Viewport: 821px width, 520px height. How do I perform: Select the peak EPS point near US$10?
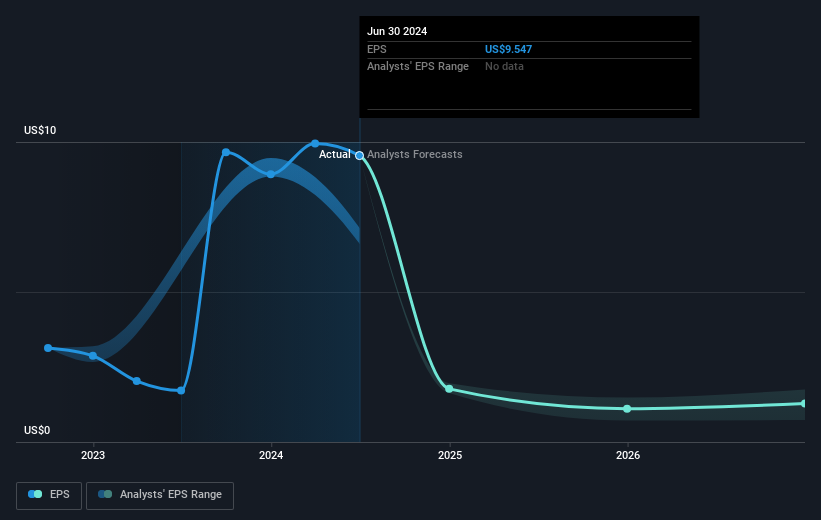315,143
